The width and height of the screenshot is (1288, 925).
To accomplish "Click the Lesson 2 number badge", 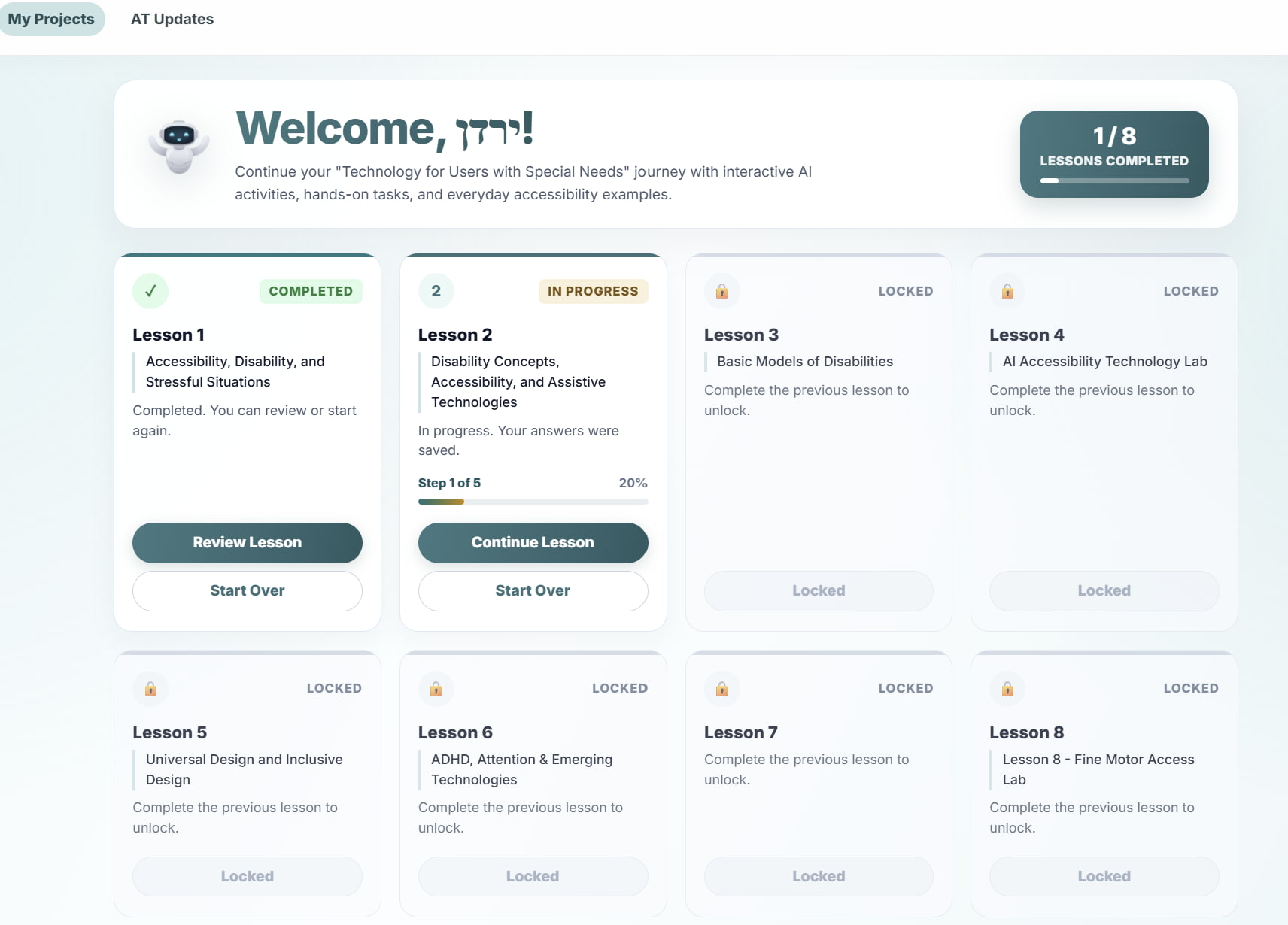I will pos(436,291).
